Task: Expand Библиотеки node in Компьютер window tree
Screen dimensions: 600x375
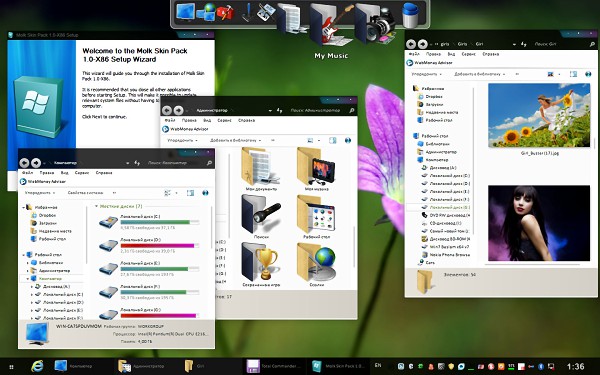Action: [x=28, y=262]
